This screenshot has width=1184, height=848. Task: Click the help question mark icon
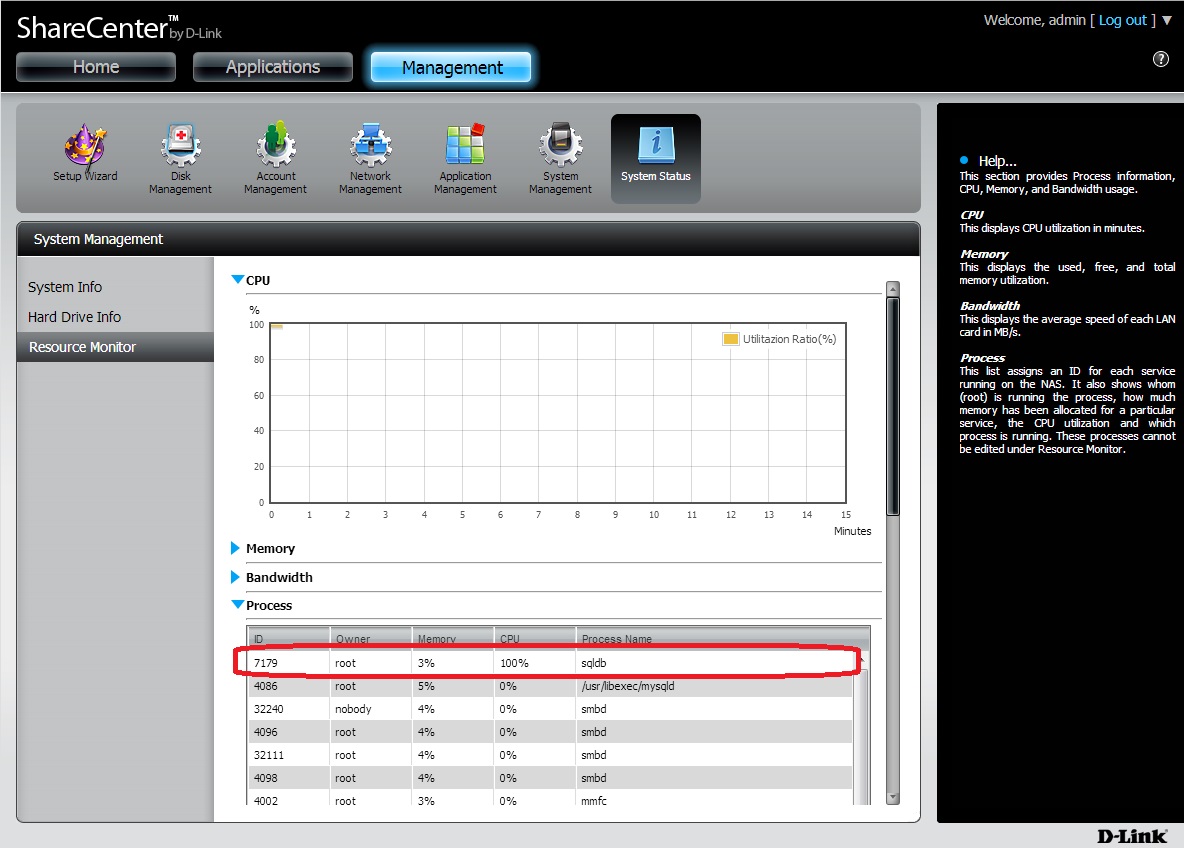1161,59
